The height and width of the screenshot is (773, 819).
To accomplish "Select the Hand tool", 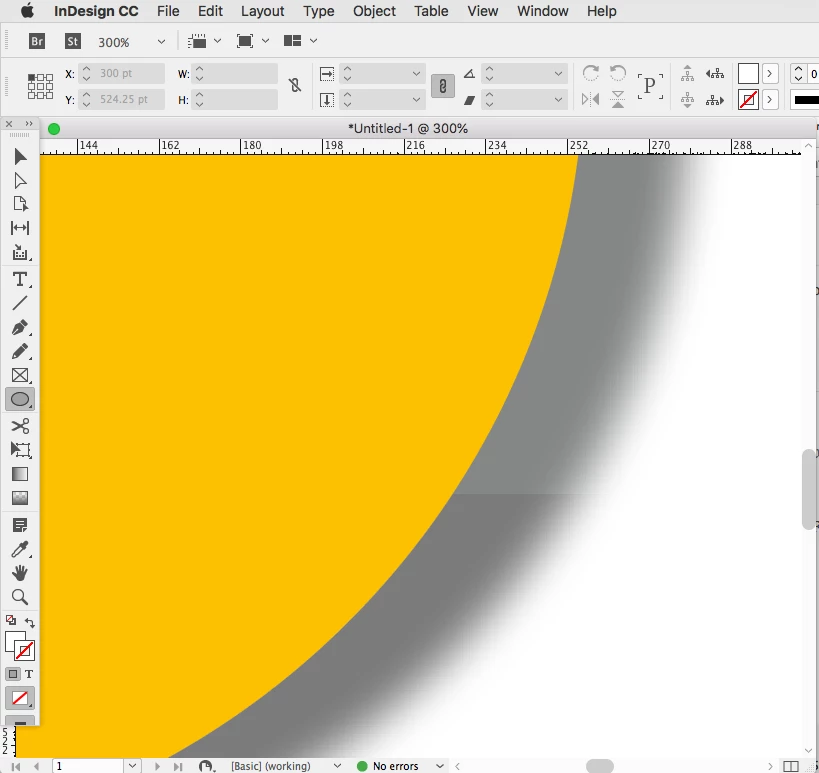I will pos(20,573).
